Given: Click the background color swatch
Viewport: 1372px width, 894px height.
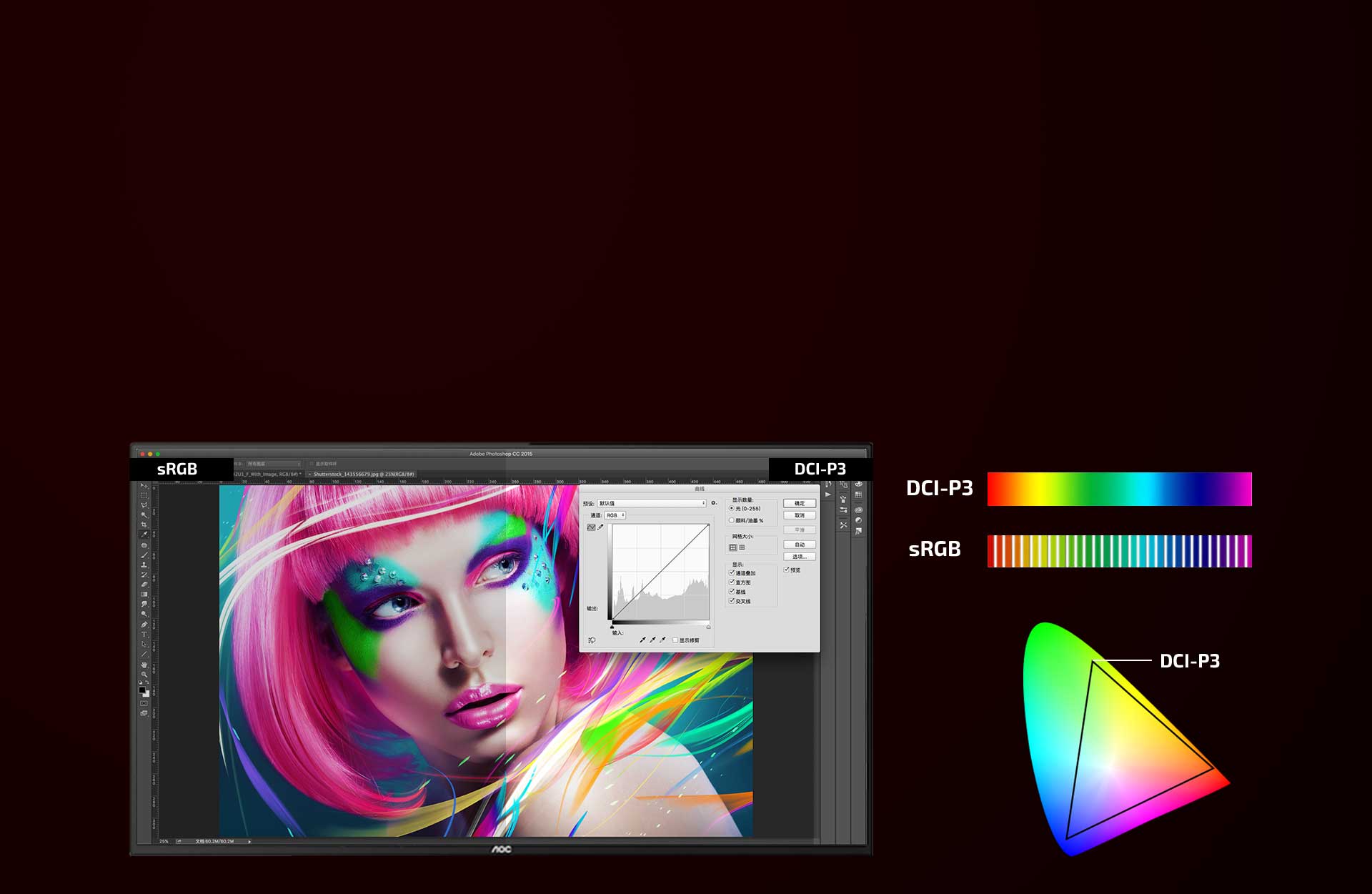Looking at the screenshot, I should click(147, 694).
